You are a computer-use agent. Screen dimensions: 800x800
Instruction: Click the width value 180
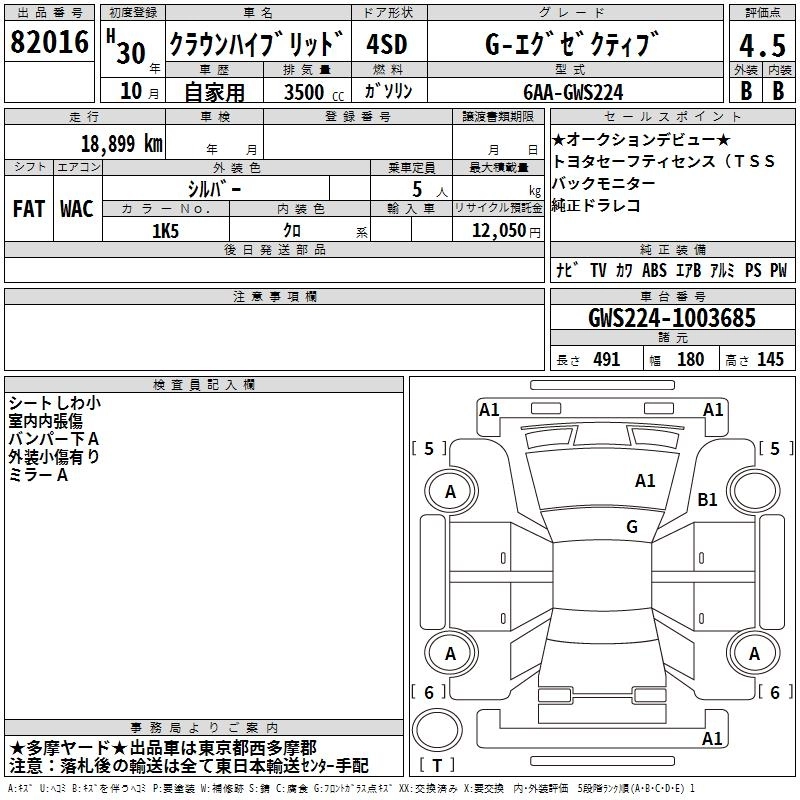[x=690, y=359]
